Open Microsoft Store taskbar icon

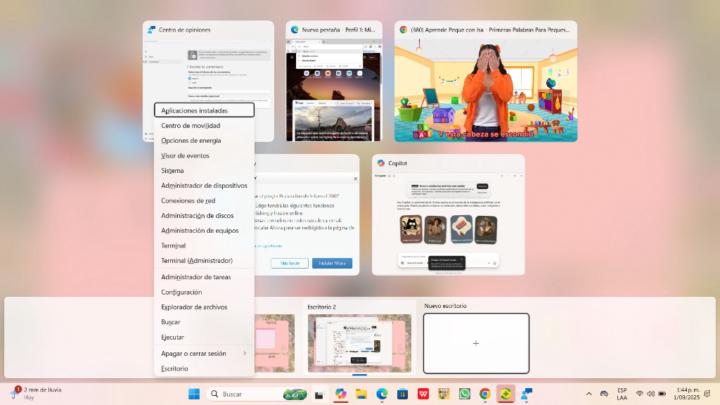click(402, 394)
